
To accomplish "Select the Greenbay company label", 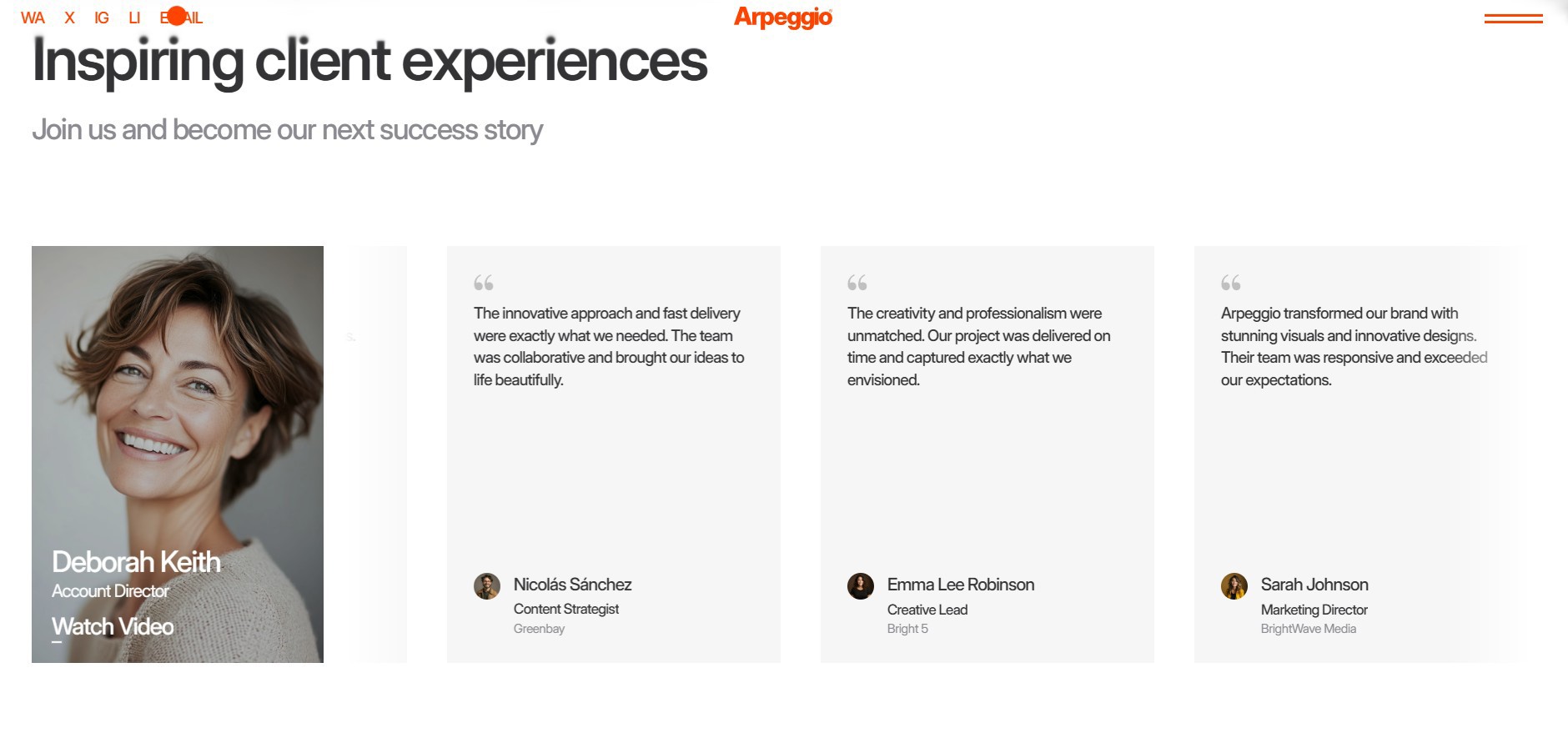I will pyautogui.click(x=538, y=629).
